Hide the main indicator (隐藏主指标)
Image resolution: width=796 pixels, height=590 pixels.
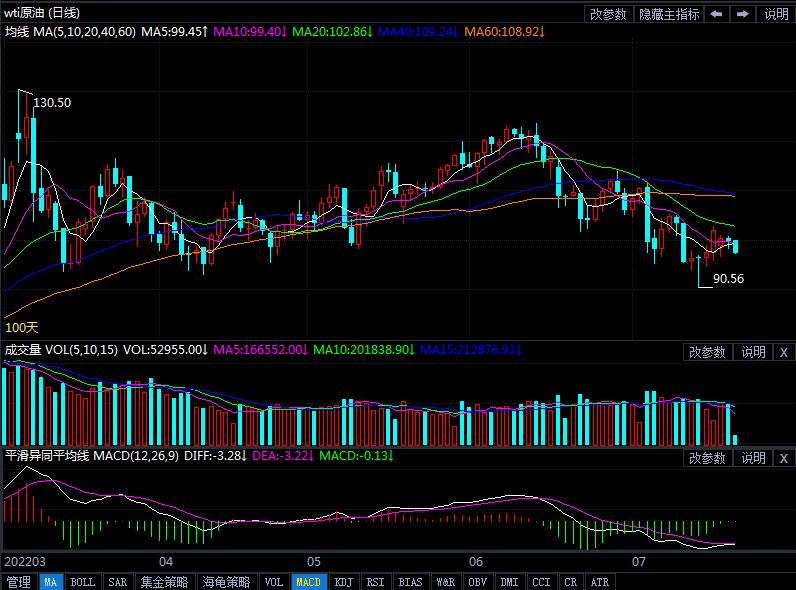pos(669,14)
